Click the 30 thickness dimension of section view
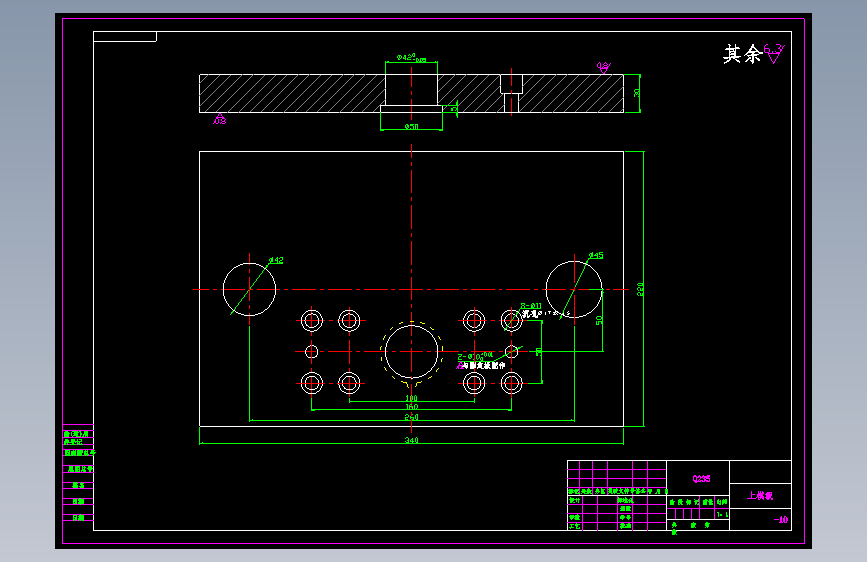867x562 pixels. click(636, 93)
